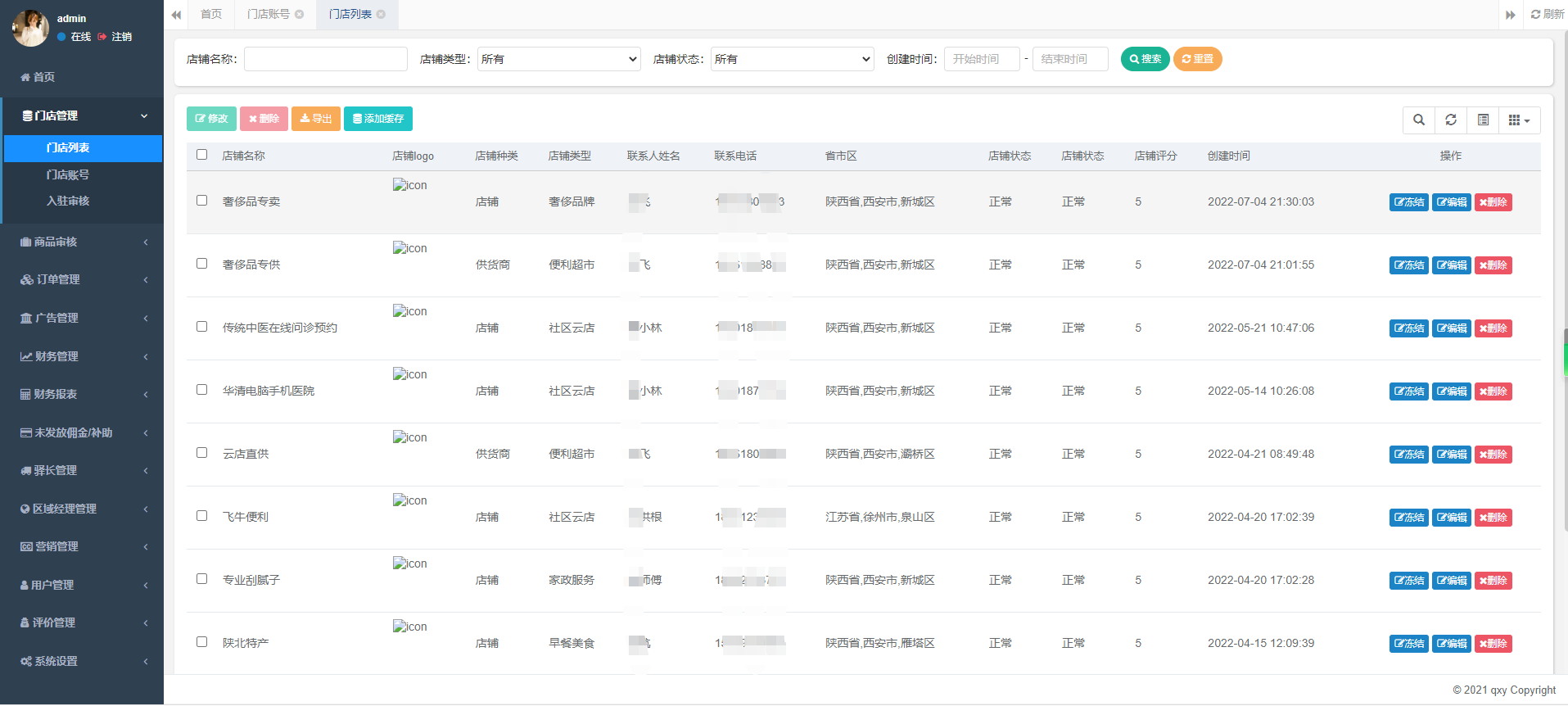
Task: Select 门店账号 in the sidebar
Action: (x=83, y=174)
